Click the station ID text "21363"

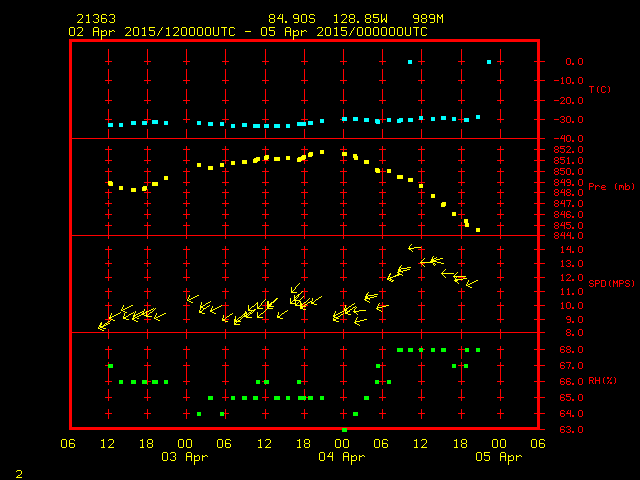click(x=96, y=19)
